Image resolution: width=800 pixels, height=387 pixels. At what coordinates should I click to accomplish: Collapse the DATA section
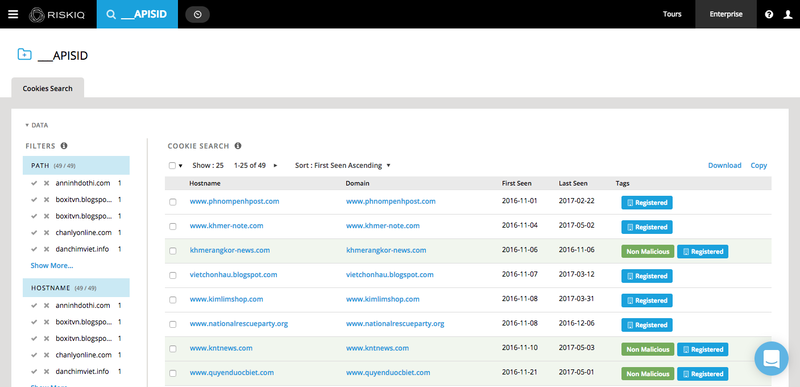point(37,125)
